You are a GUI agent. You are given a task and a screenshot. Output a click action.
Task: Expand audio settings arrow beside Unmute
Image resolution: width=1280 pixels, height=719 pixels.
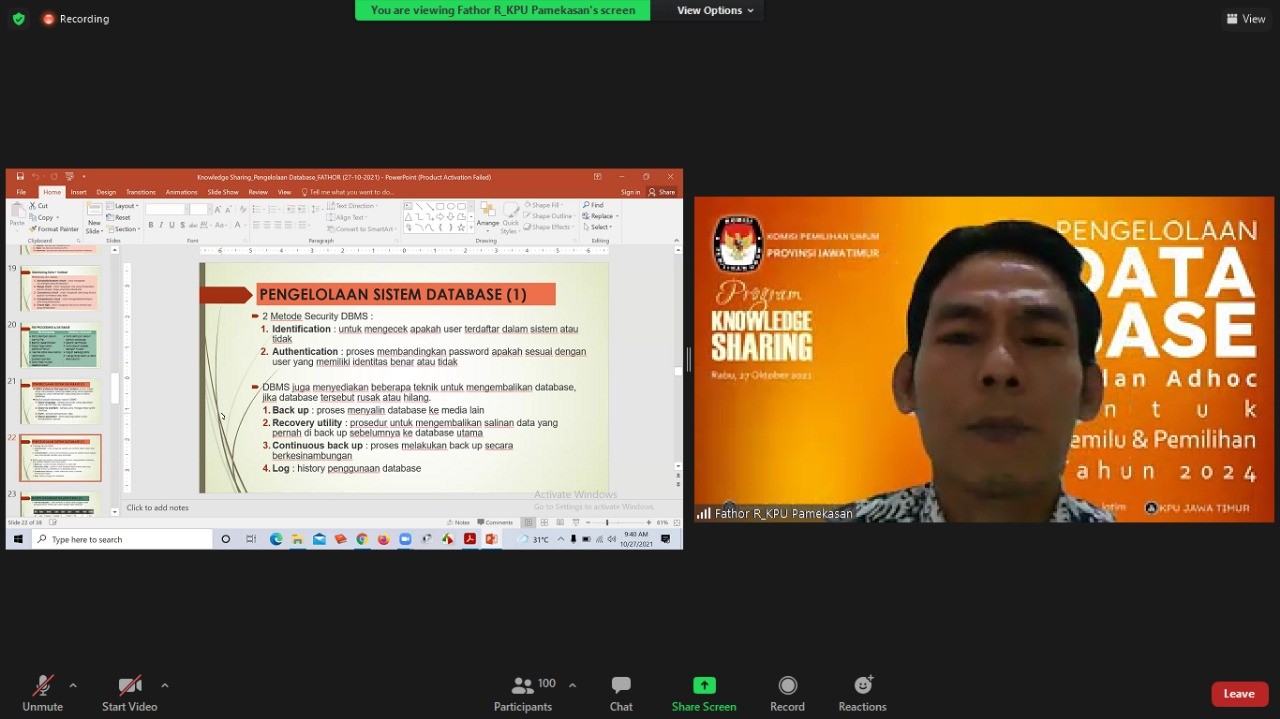[73, 685]
